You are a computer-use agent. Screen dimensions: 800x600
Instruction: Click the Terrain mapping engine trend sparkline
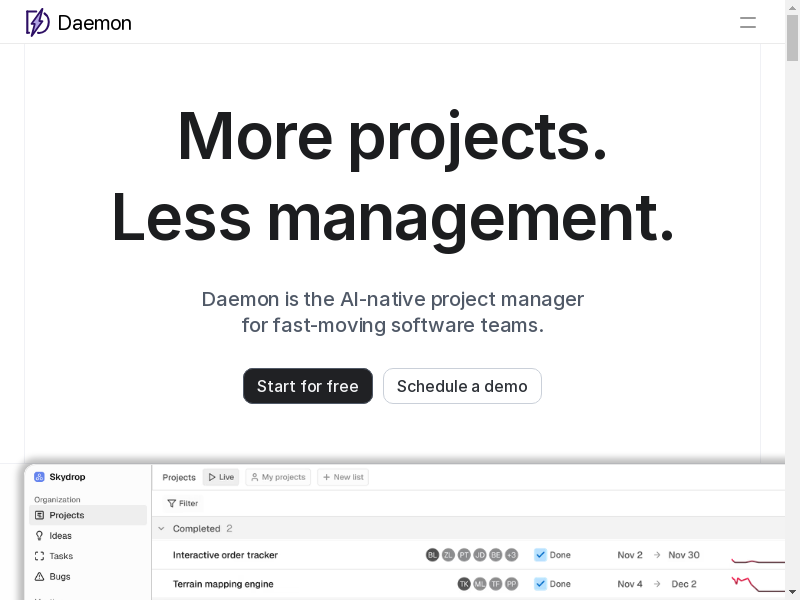click(x=757, y=583)
